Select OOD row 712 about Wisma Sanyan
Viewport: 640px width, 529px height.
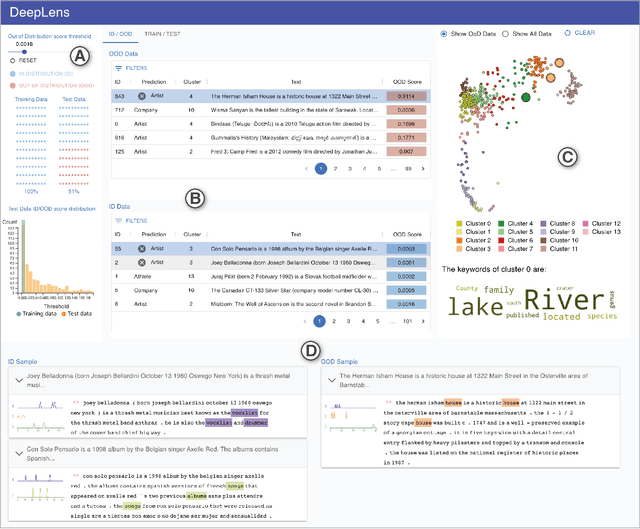point(271,110)
